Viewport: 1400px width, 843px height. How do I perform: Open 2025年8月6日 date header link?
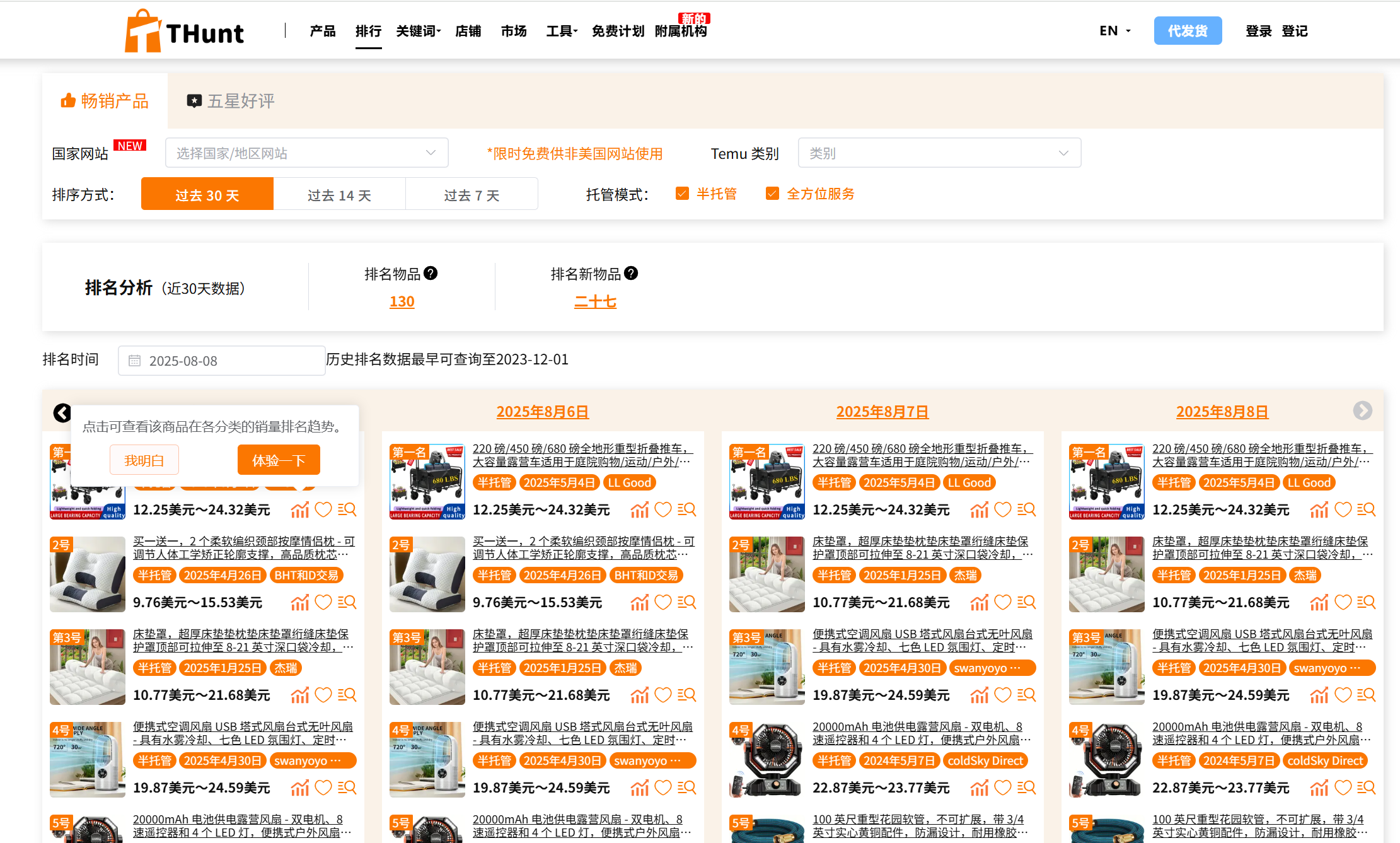point(543,412)
